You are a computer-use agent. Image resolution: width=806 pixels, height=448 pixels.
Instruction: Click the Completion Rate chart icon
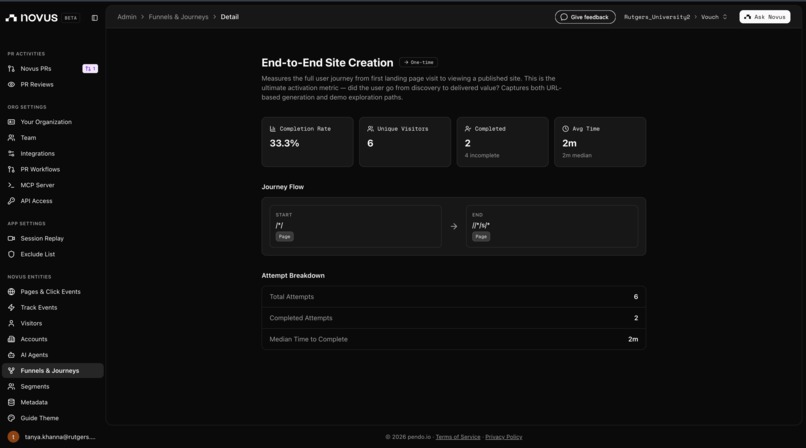point(272,129)
